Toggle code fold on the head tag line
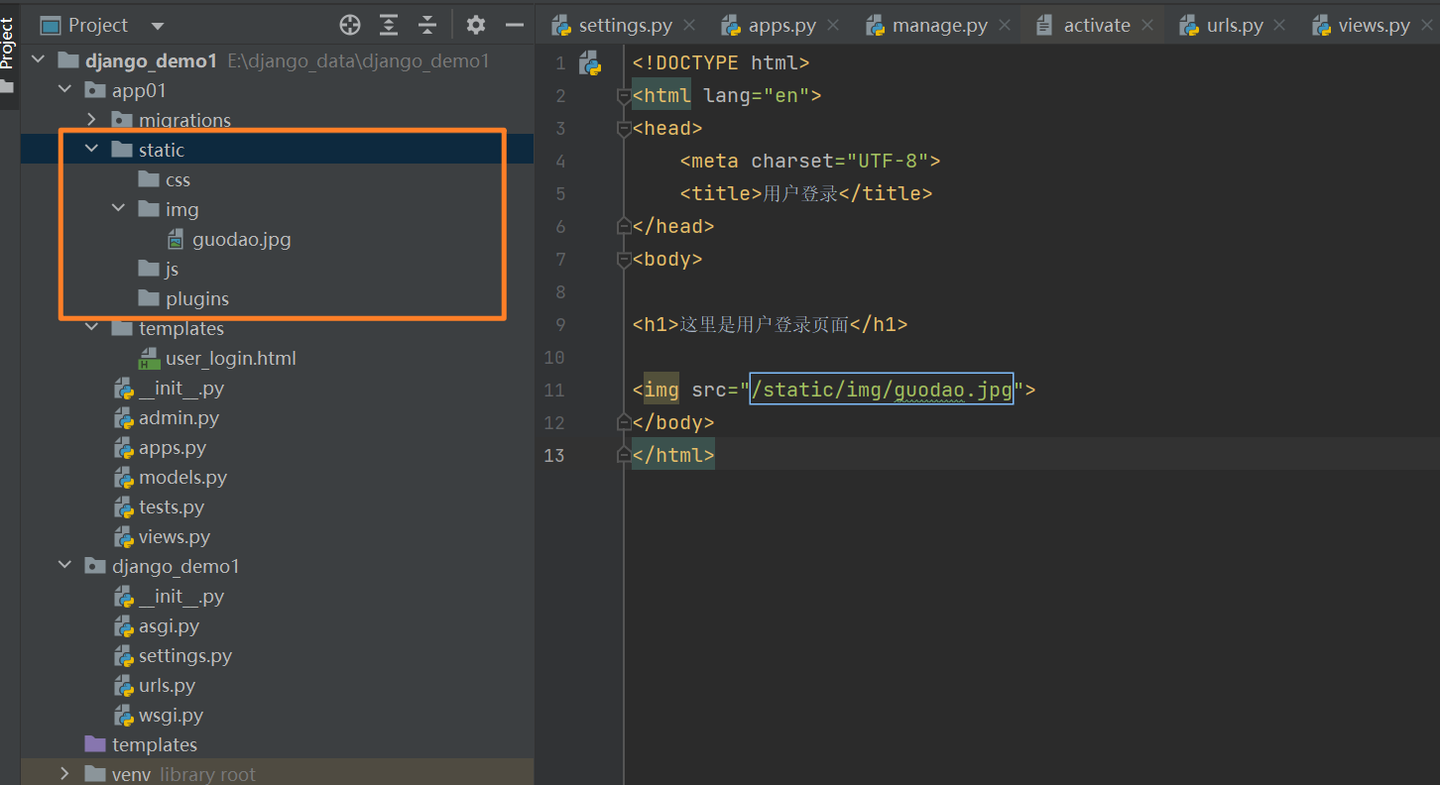1440x785 pixels. (x=623, y=129)
